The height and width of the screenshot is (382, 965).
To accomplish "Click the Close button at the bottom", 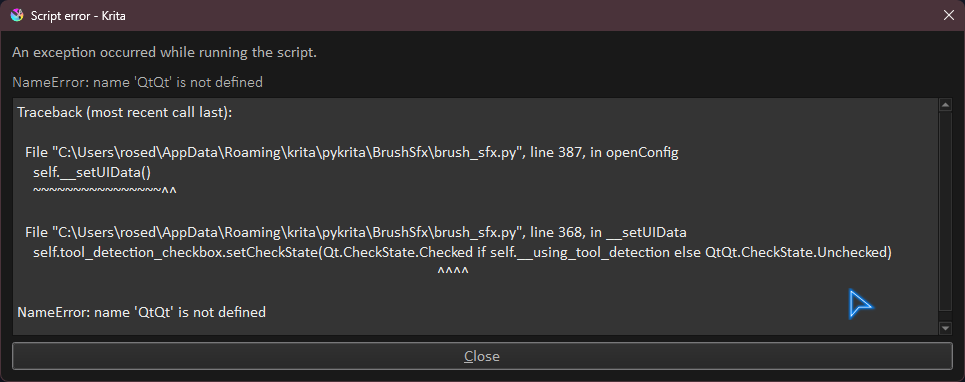I will (x=482, y=356).
